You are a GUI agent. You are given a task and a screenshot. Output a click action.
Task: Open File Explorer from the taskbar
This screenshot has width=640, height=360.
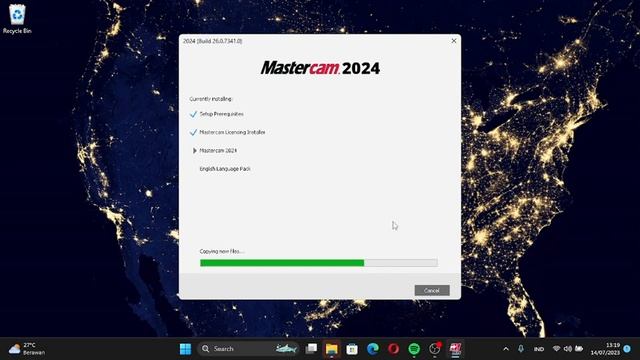click(331, 349)
